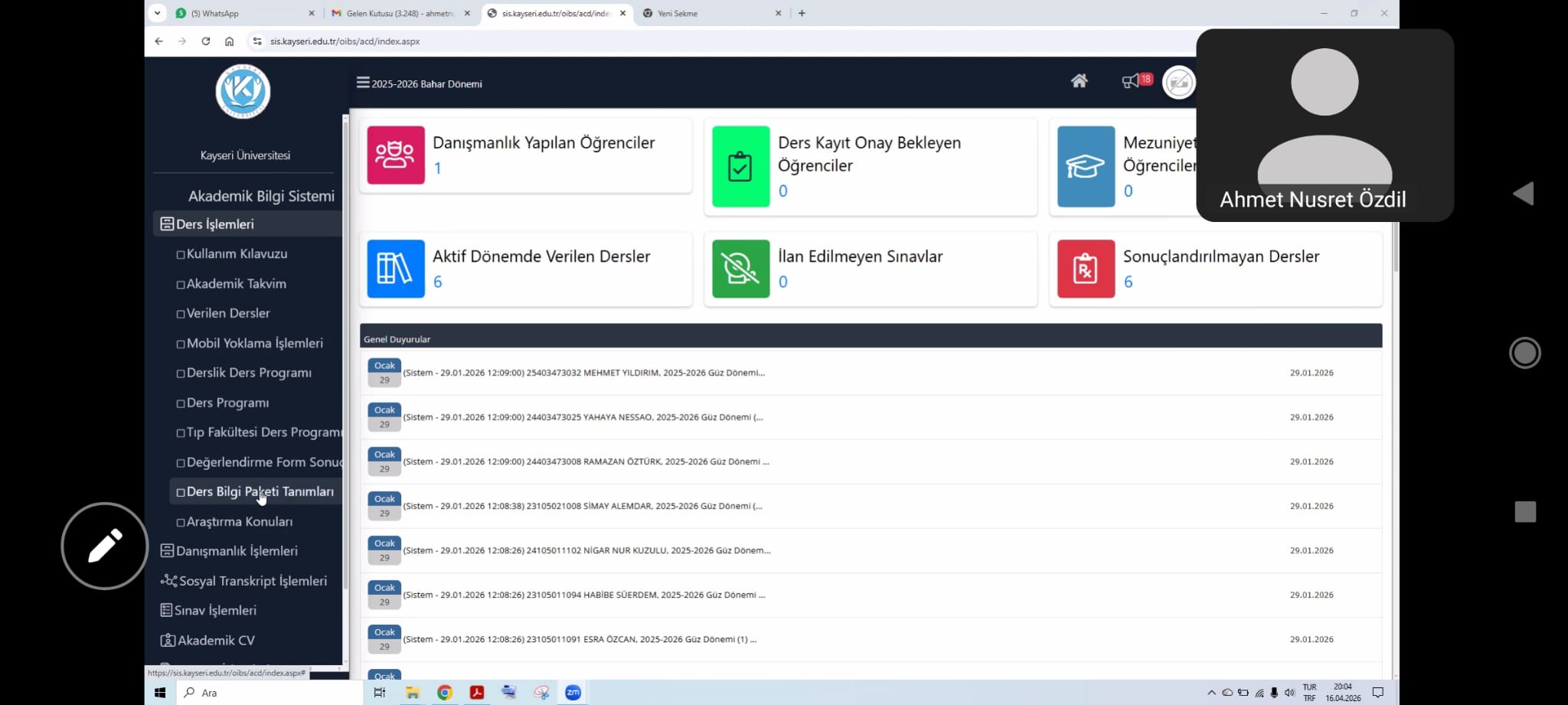Click the red Sonuçlandırılmayan Dersler icon
This screenshot has height=705, width=1568.
(x=1086, y=269)
